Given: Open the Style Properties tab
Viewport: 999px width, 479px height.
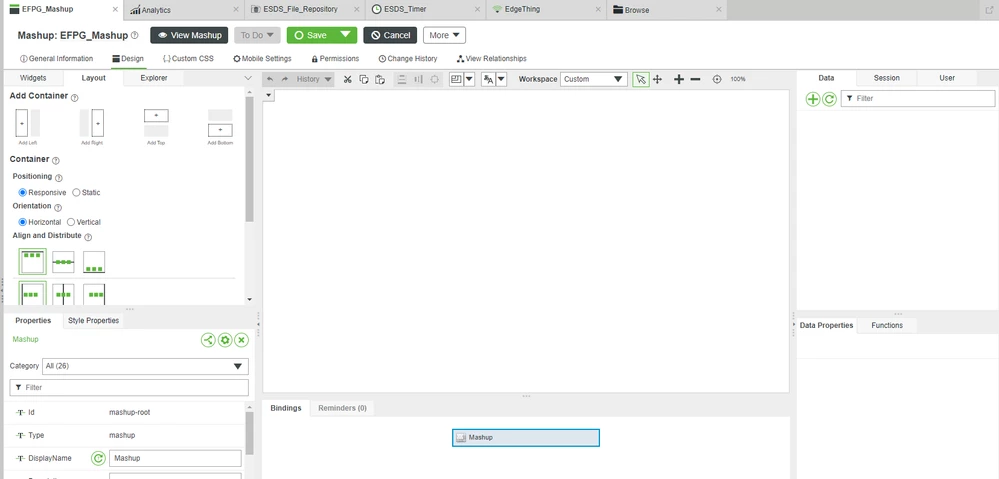Looking at the screenshot, I should click(94, 320).
